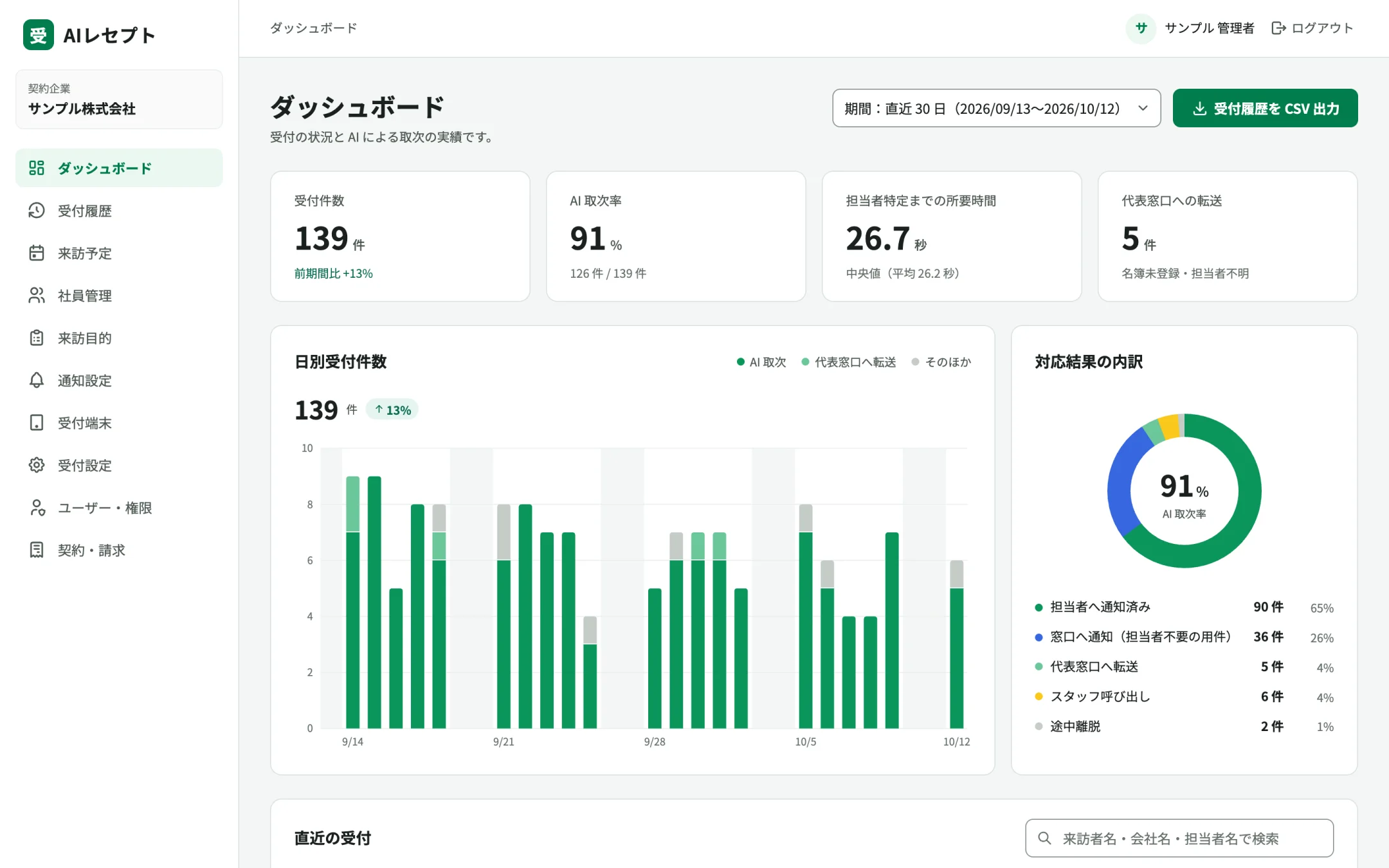The width and height of the screenshot is (1389, 868).
Task: Click 受付履歴を CSV 出力 button
Action: 1265,108
